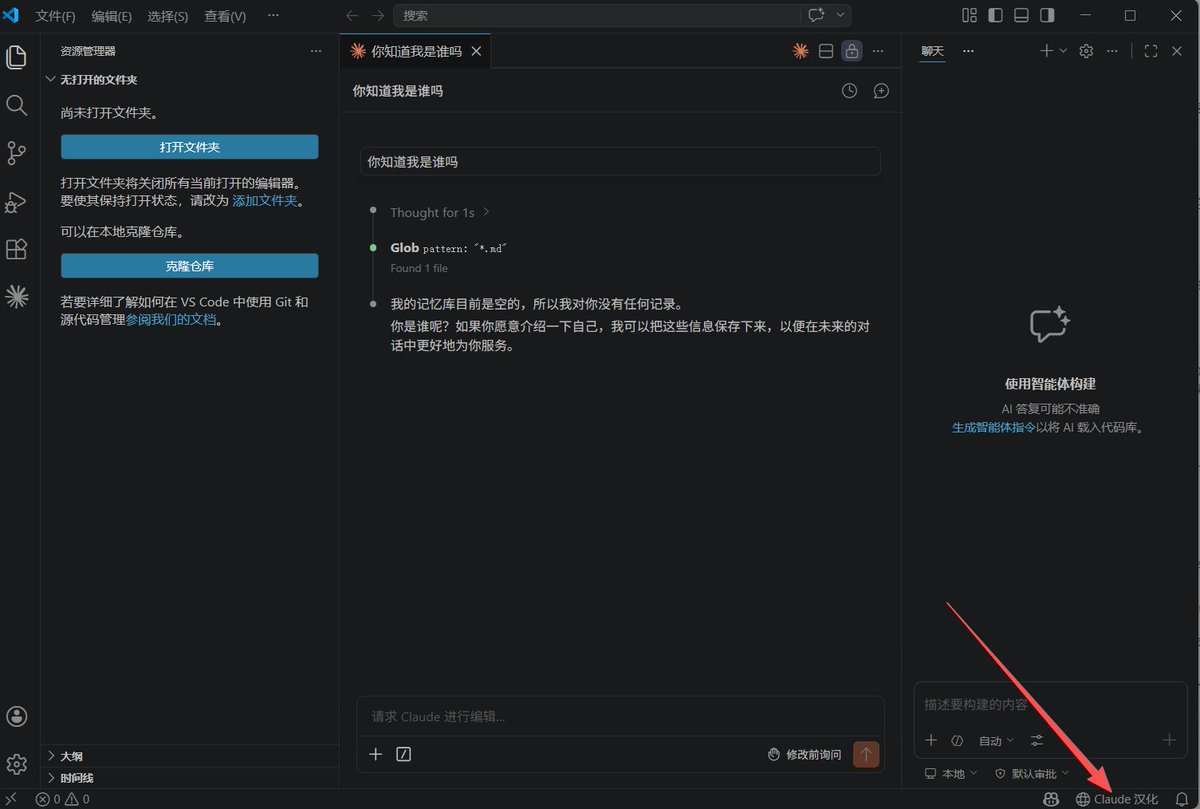Go back with the left arrow

click(x=351, y=16)
